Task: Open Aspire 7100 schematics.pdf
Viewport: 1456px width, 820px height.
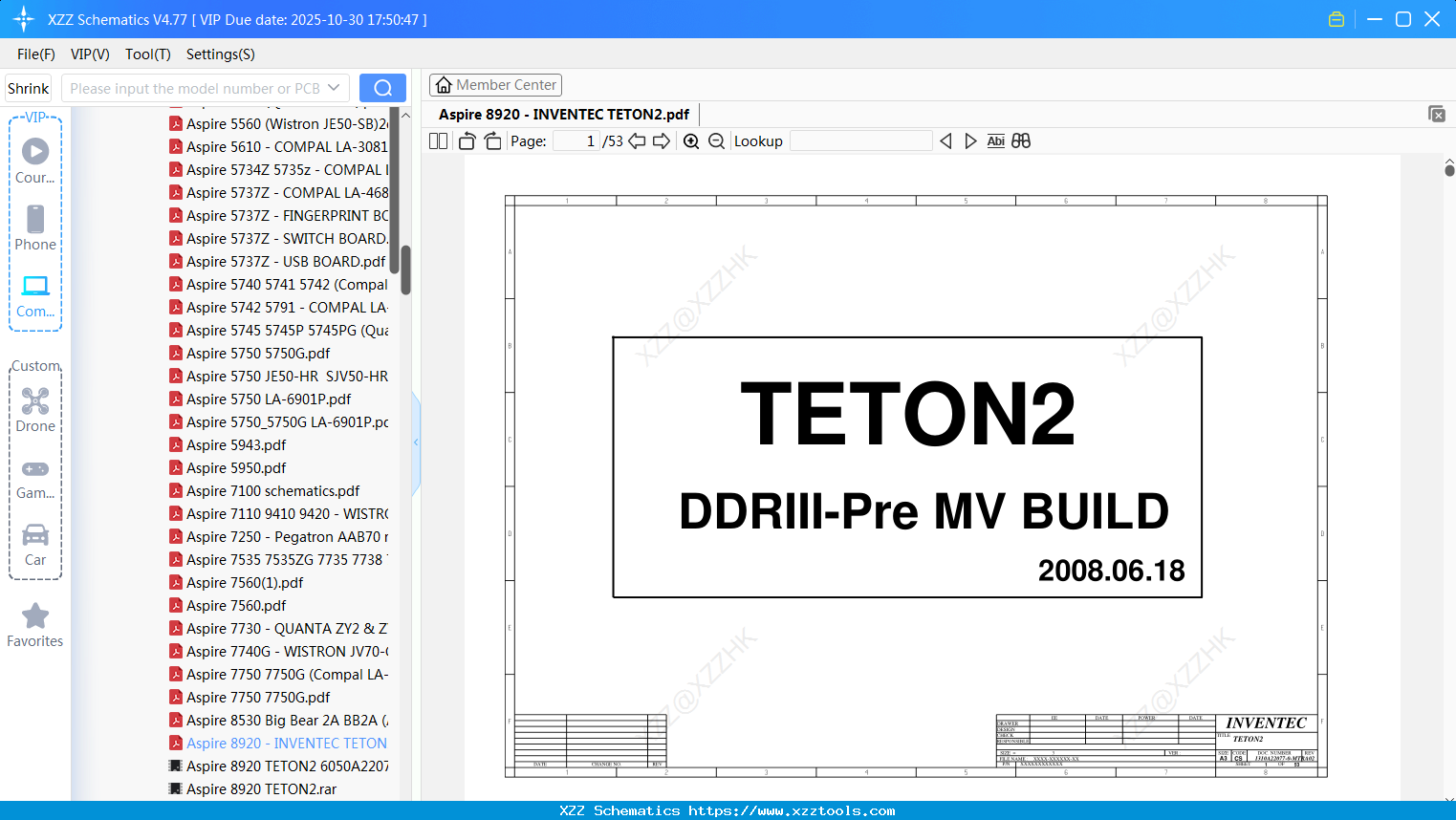Action: 265,491
